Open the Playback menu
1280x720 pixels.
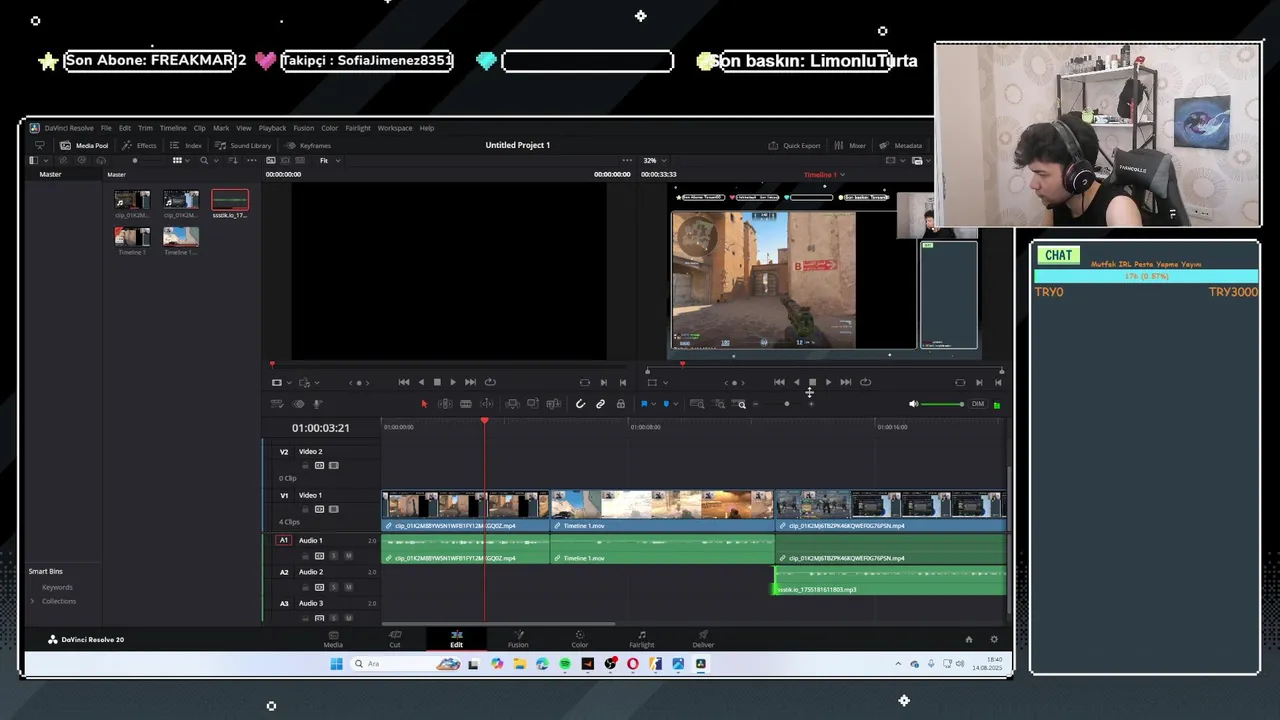pos(272,128)
